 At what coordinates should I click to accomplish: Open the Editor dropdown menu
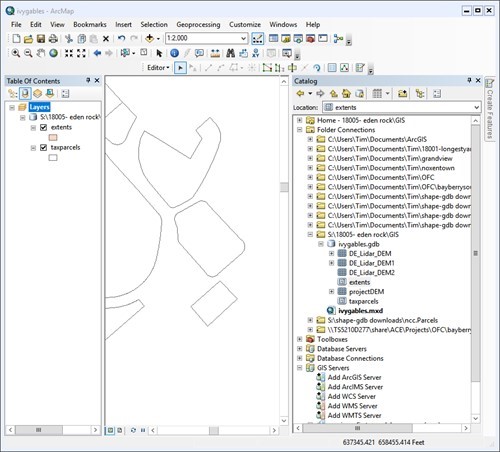158,68
